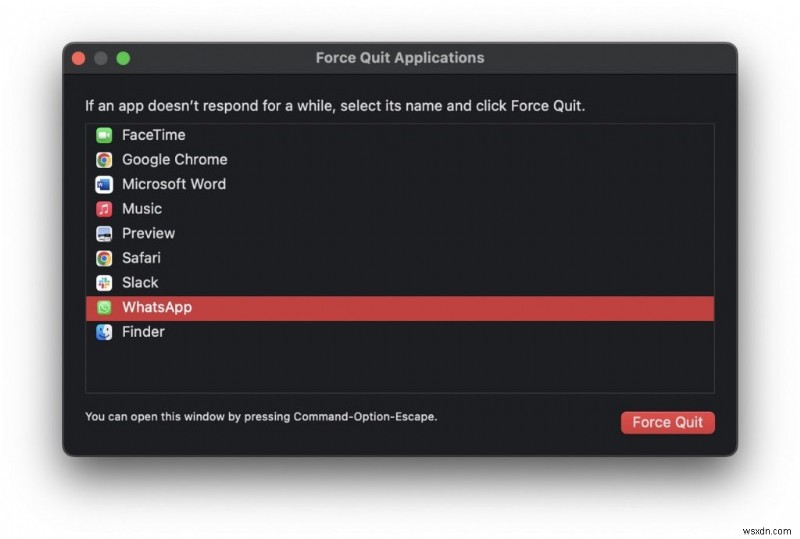Click the Music app icon
The image size is (800, 539).
pyautogui.click(x=104, y=209)
